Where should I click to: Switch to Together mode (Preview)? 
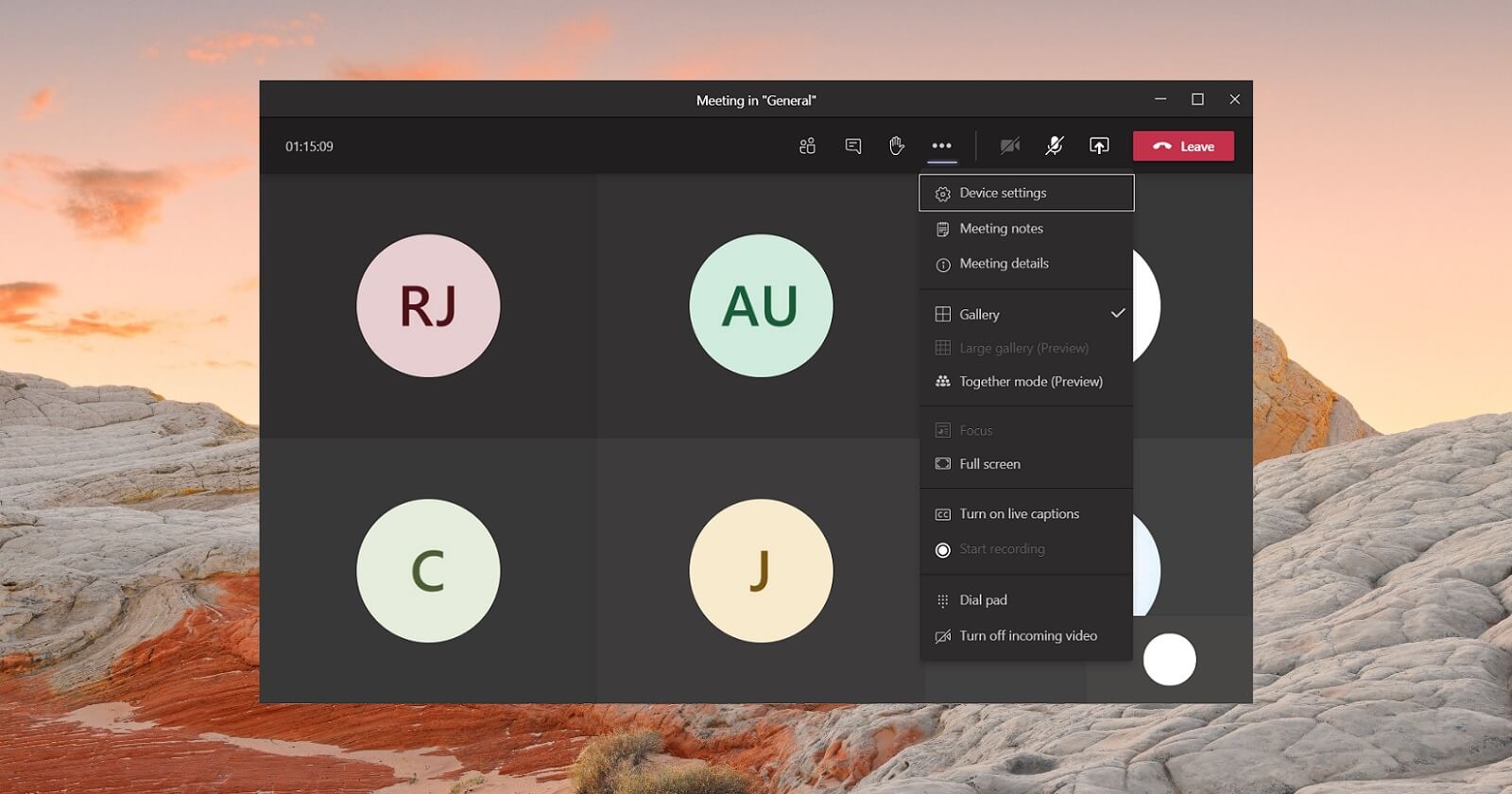click(x=1030, y=382)
